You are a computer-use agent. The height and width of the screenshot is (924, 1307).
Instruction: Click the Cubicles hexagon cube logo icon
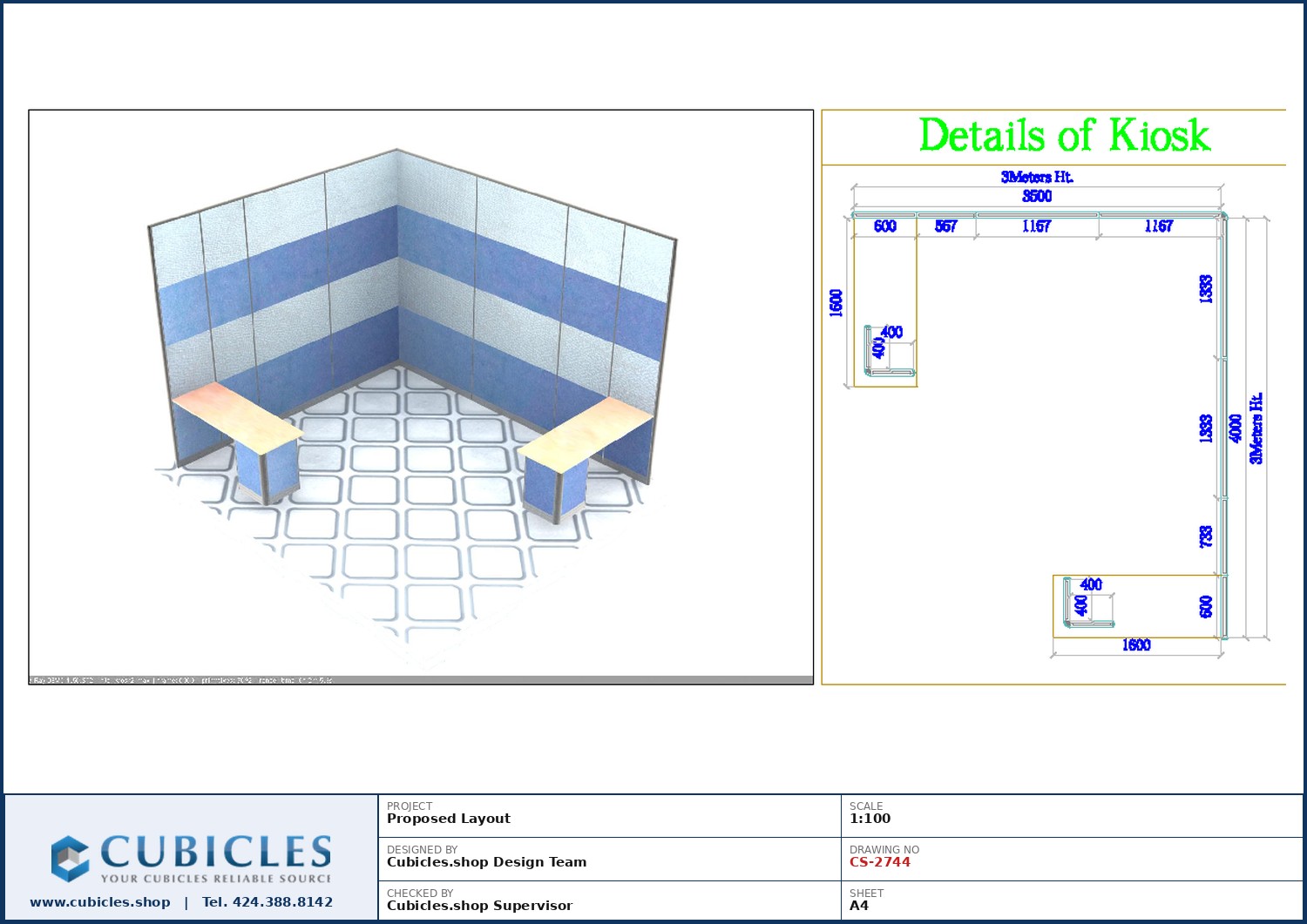click(x=70, y=858)
